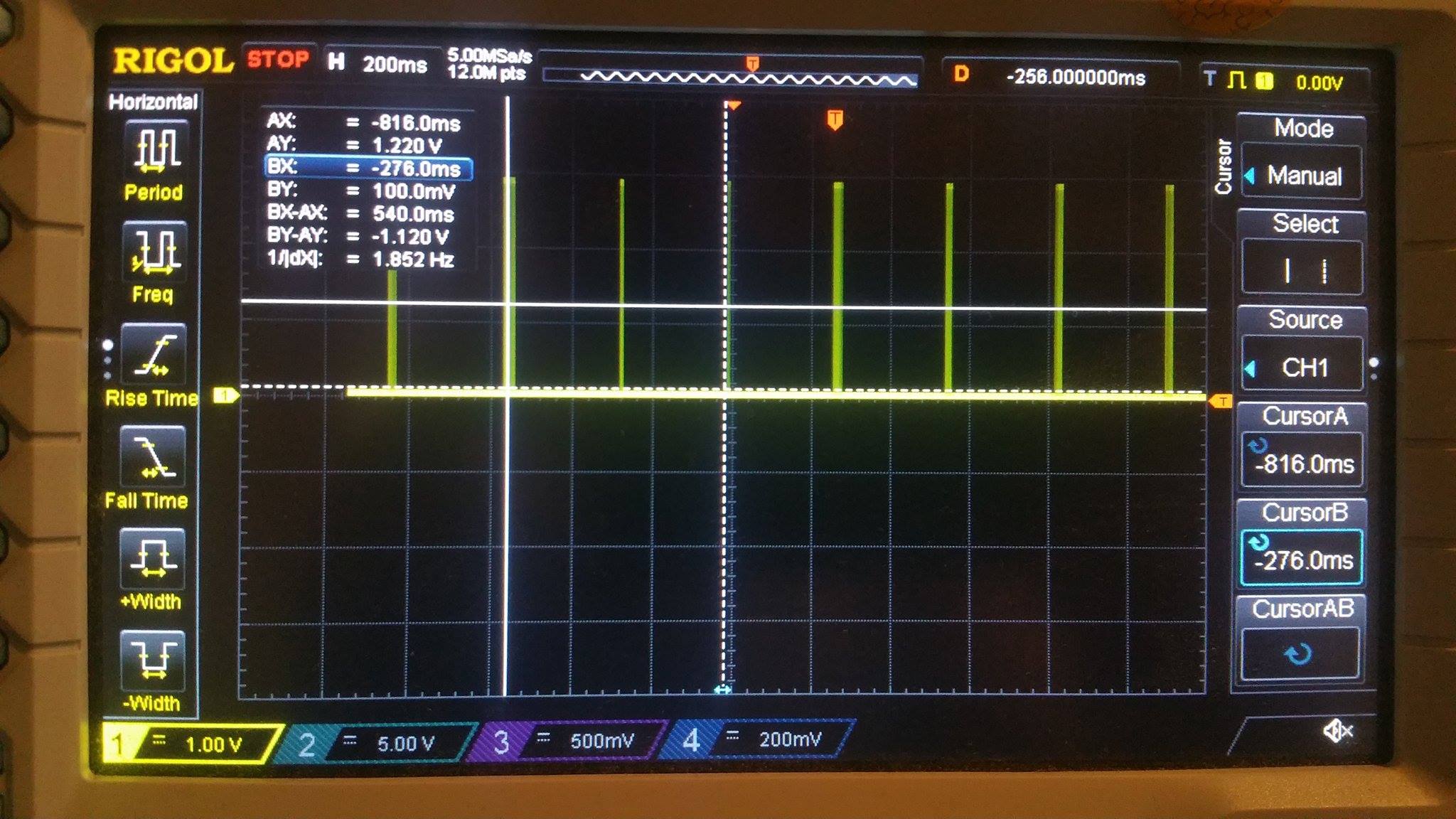The width and height of the screenshot is (1456, 819).
Task: Click the orange trigger position marker
Action: pos(835,119)
